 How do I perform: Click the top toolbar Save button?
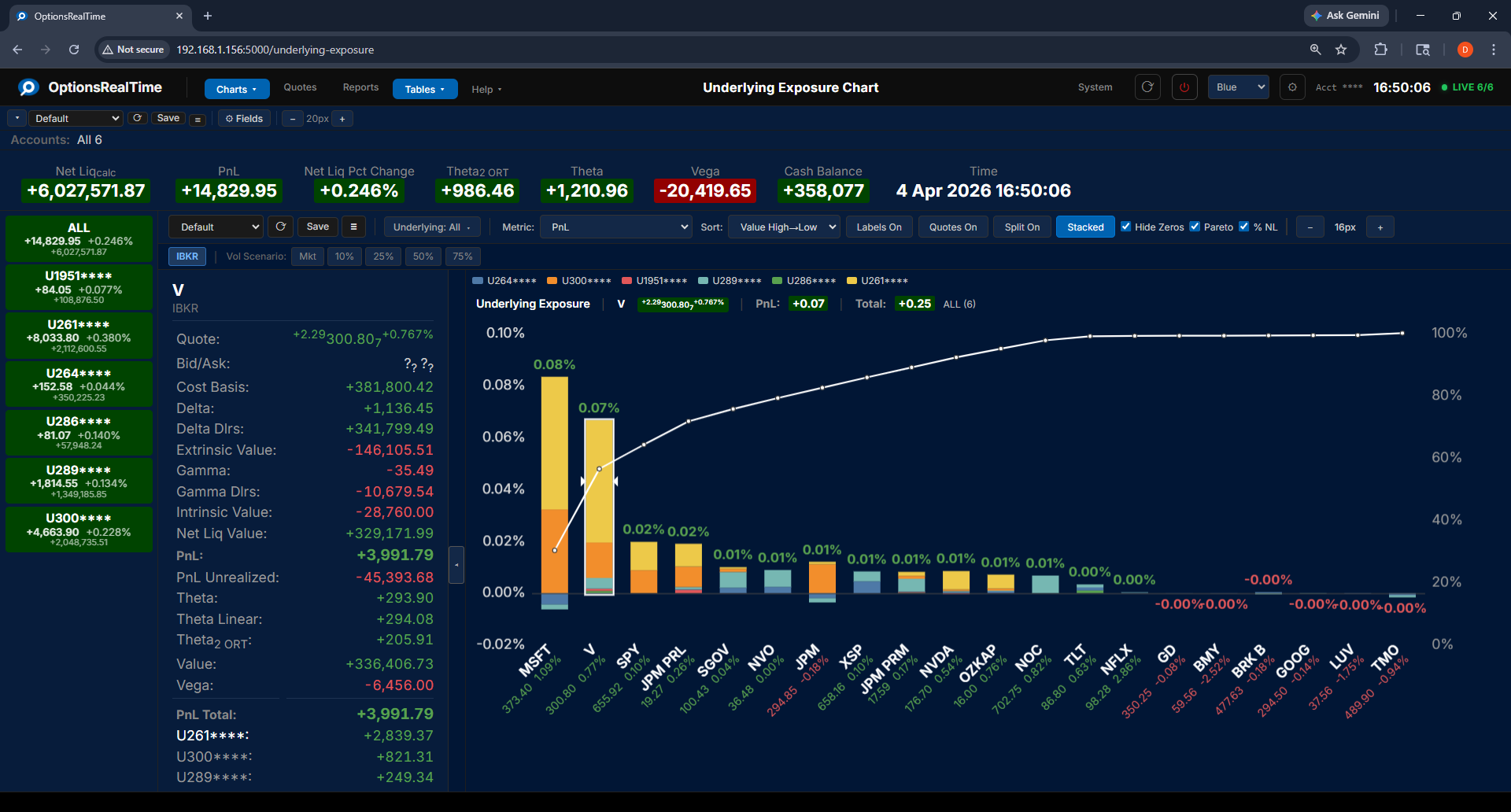click(x=168, y=118)
